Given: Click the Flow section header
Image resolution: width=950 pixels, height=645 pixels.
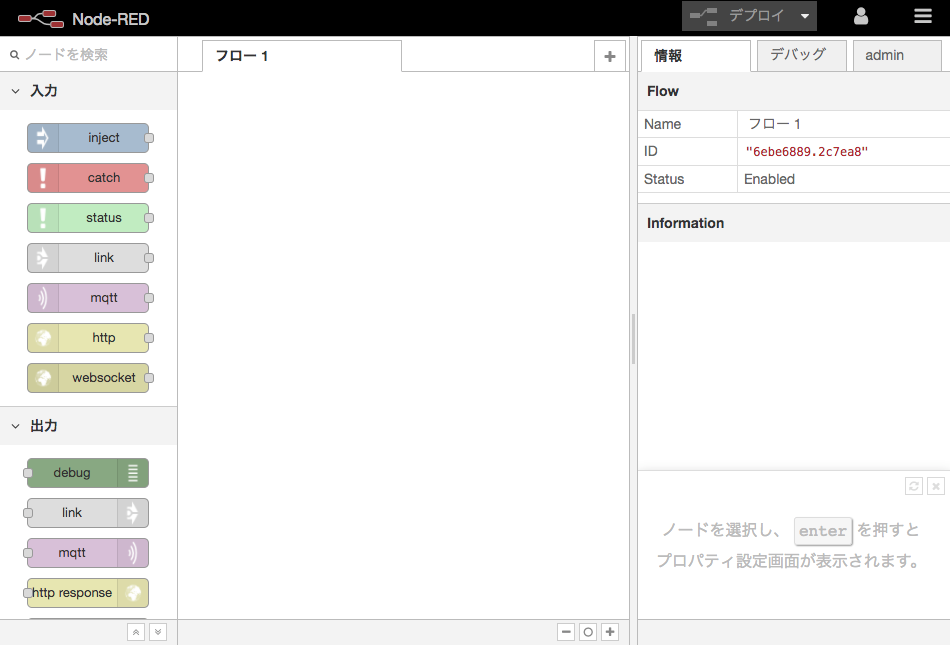Looking at the screenshot, I should pyautogui.click(x=794, y=91).
